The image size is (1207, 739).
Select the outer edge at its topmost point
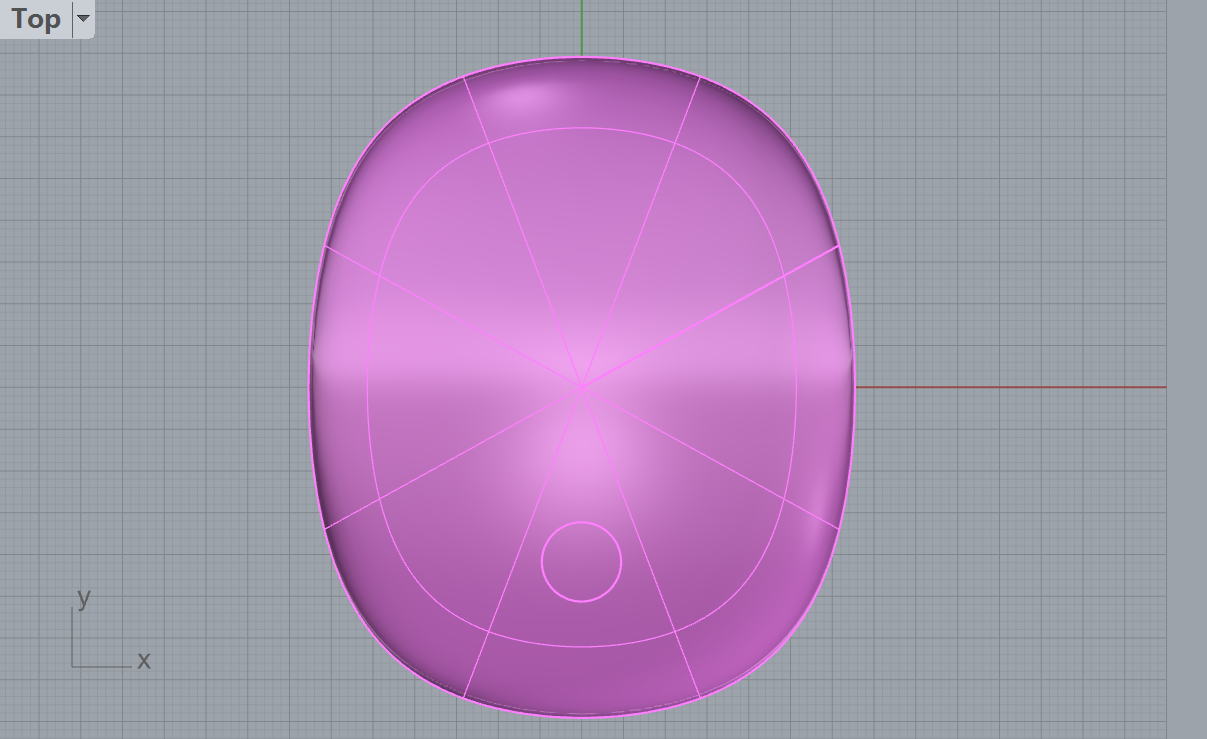(582, 58)
